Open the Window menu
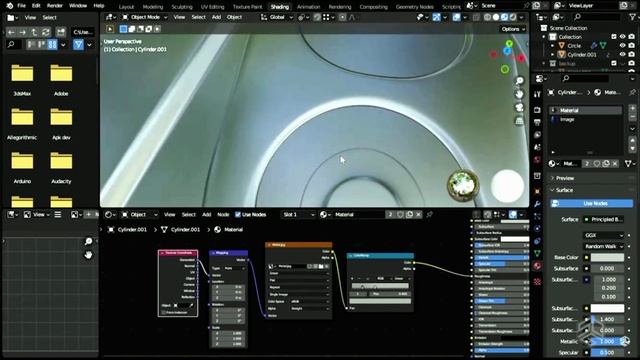The width and height of the screenshot is (640, 360). tap(78, 6)
